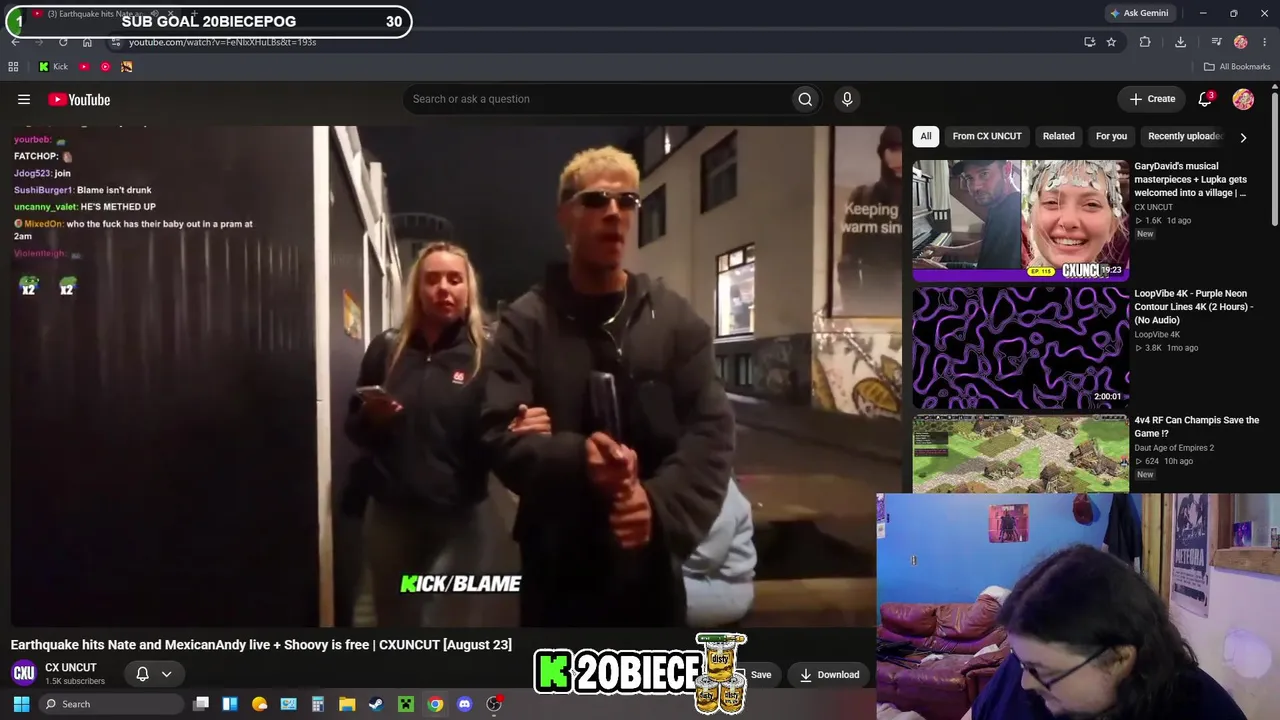Start voice search with the microphone
Screen dimensions: 1280x720
pyautogui.click(x=847, y=99)
